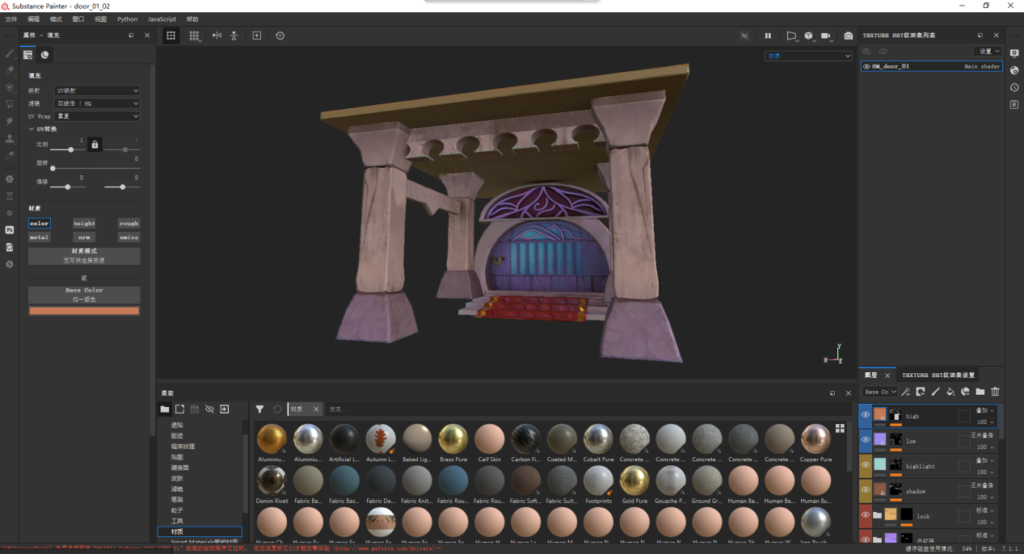The height and width of the screenshot is (554, 1024).
Task: Toggle visibility of the 'shadow' layer
Action: point(866,490)
